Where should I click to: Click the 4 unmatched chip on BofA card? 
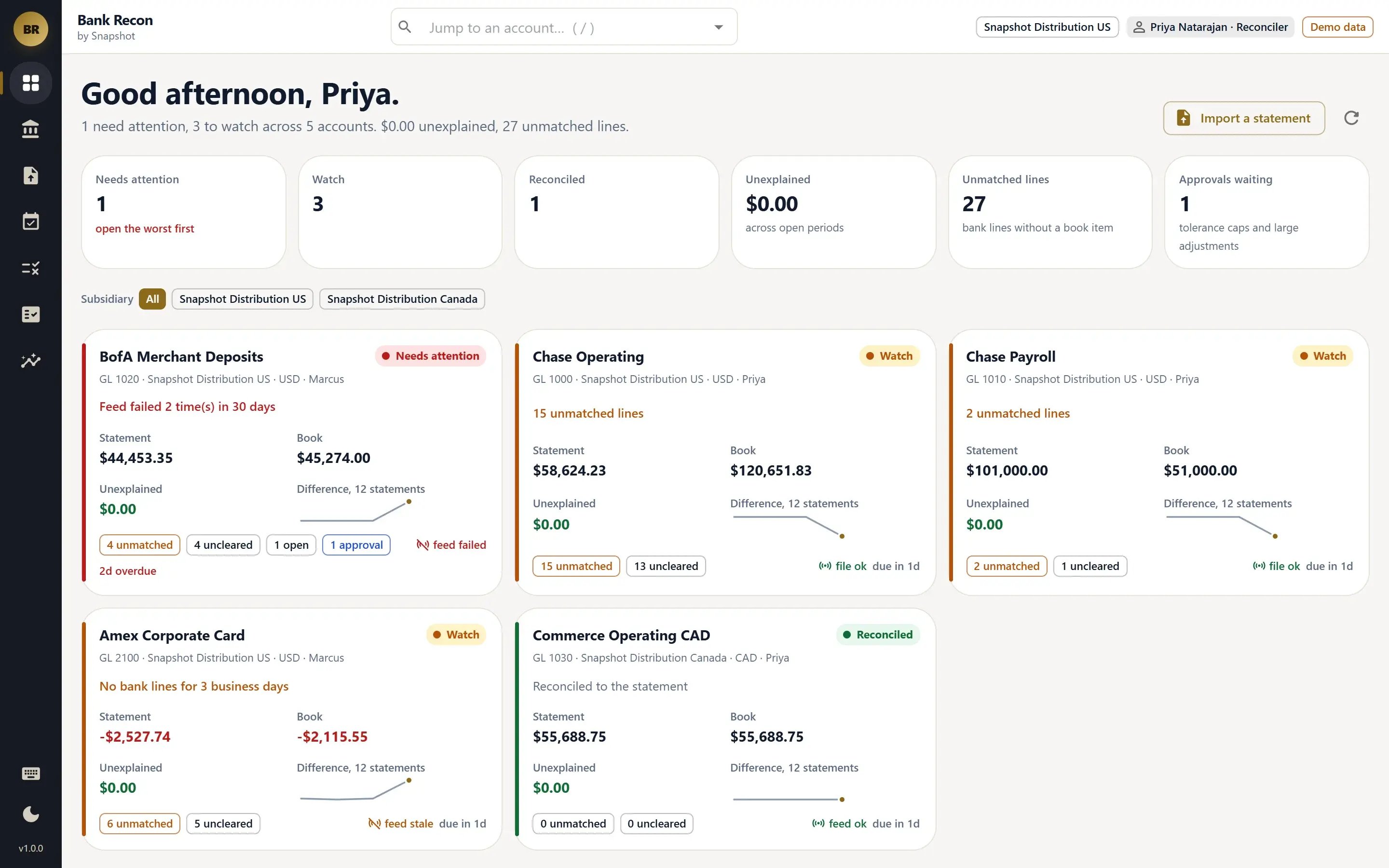139,545
